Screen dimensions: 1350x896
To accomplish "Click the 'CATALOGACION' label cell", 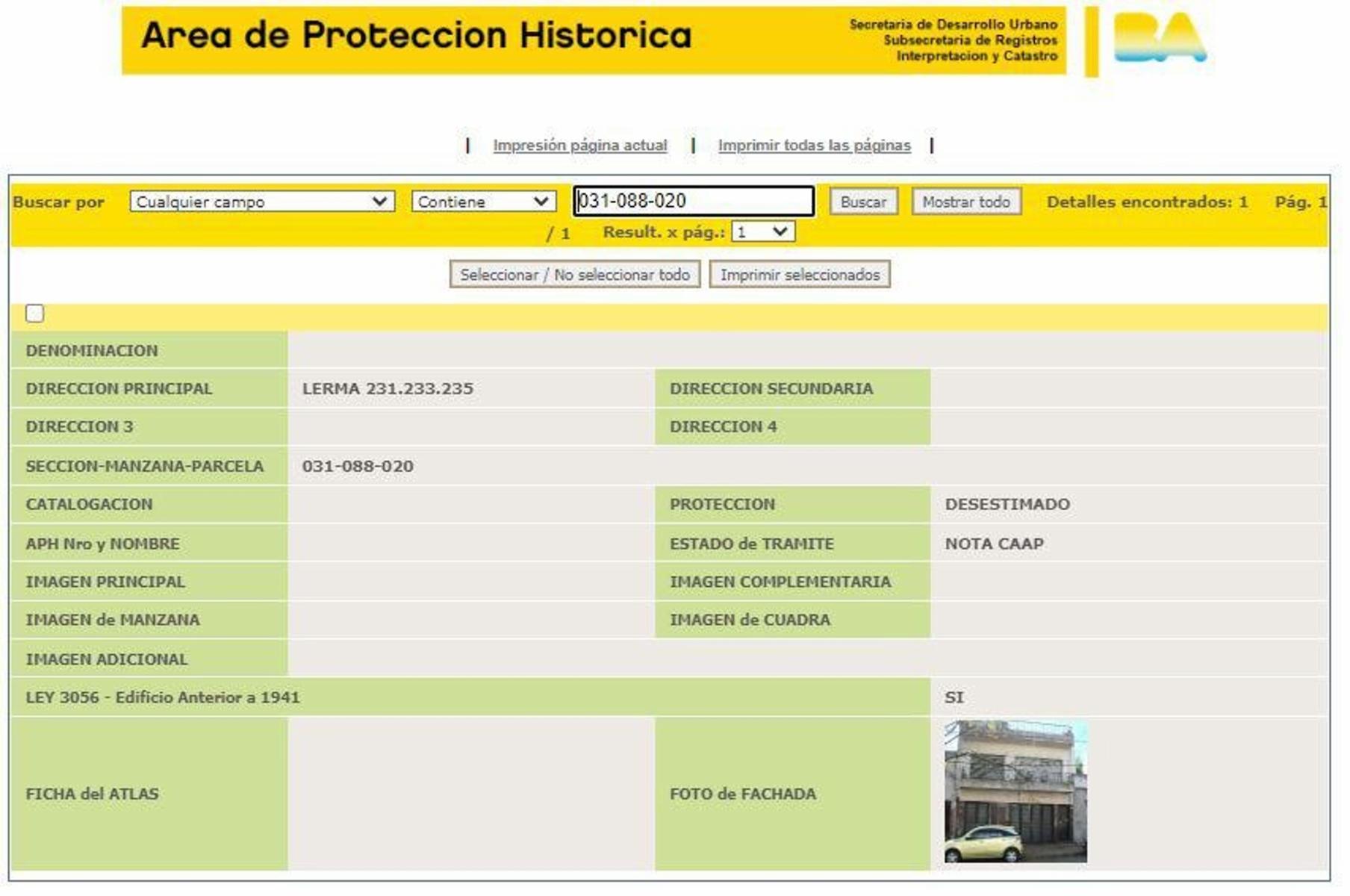I will (x=149, y=505).
